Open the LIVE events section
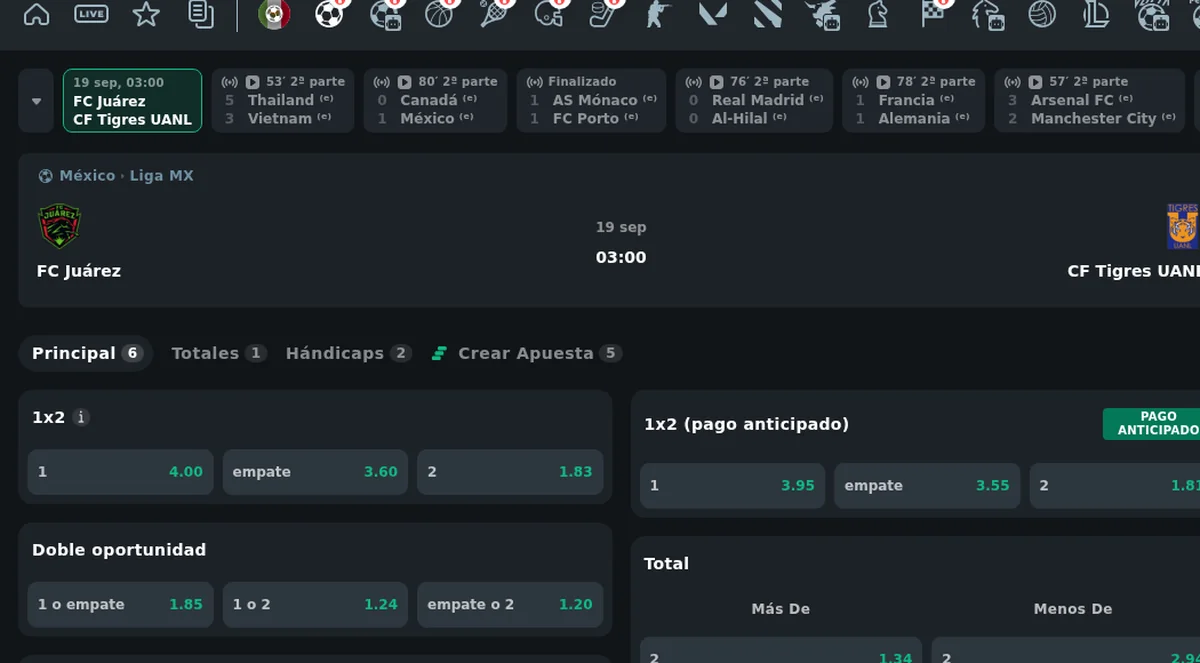Screen dimensions: 1200x663 point(92,14)
